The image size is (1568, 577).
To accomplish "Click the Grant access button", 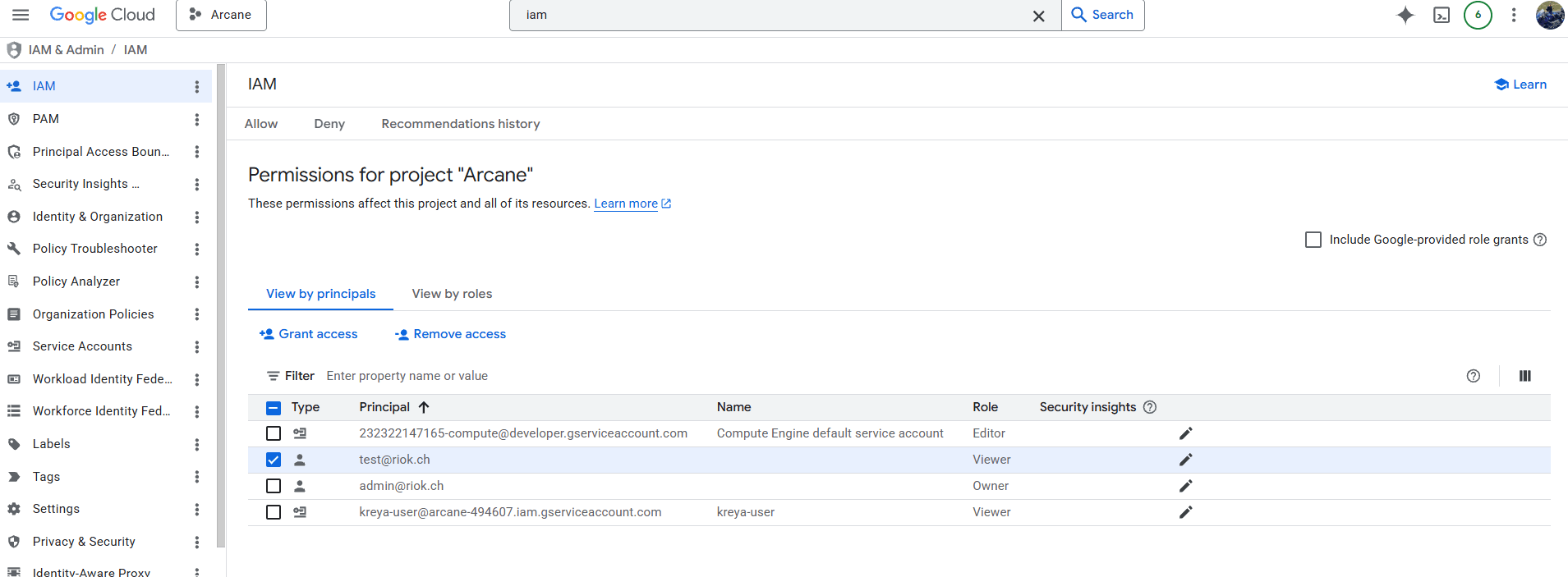I will coord(309,334).
